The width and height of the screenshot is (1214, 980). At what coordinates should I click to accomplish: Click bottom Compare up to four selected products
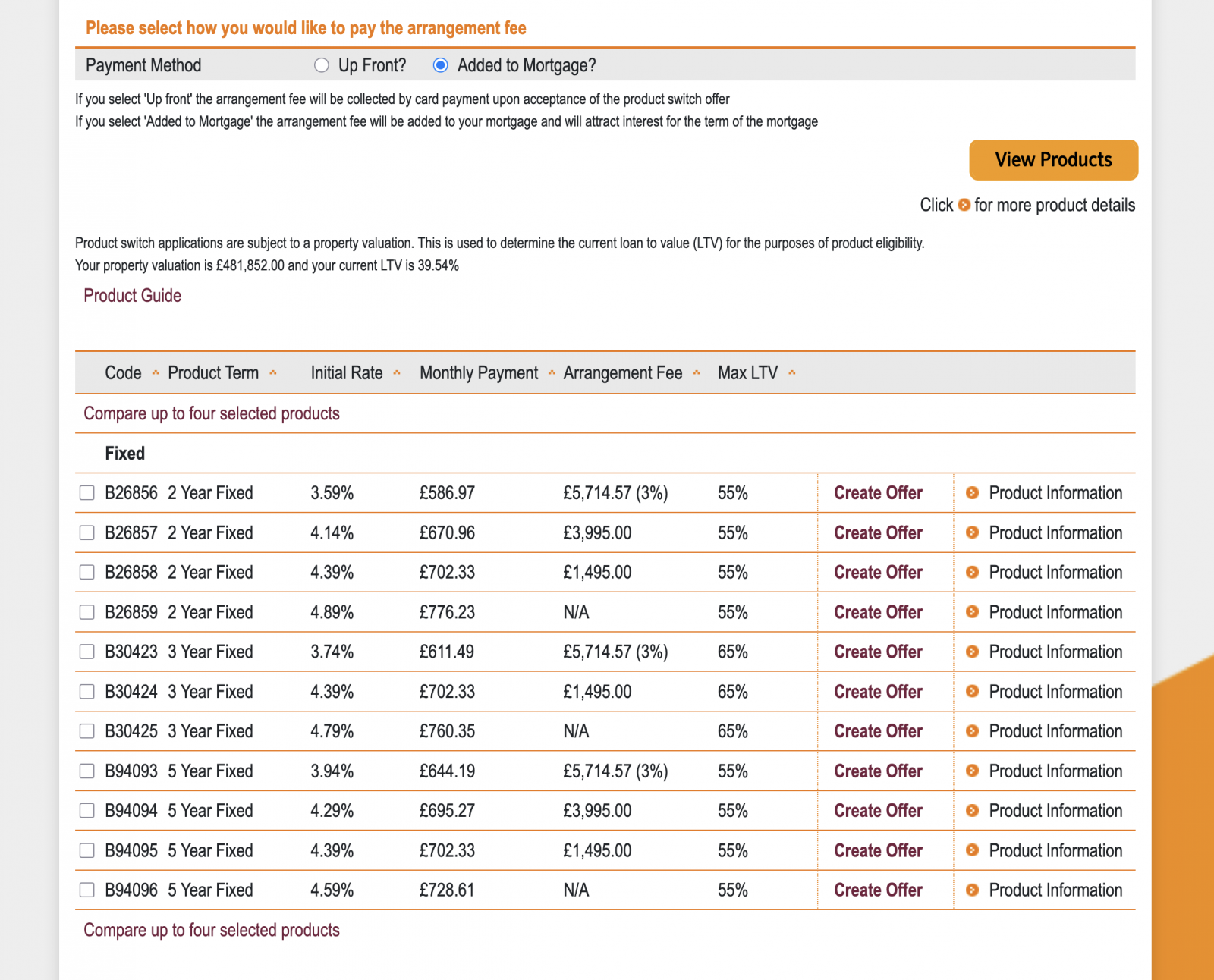coord(212,930)
